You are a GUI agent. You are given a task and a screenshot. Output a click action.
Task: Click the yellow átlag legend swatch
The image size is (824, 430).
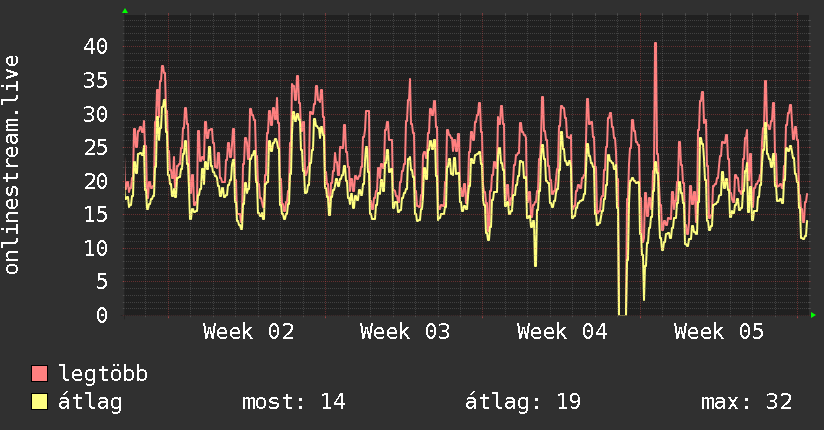[x=39, y=402]
